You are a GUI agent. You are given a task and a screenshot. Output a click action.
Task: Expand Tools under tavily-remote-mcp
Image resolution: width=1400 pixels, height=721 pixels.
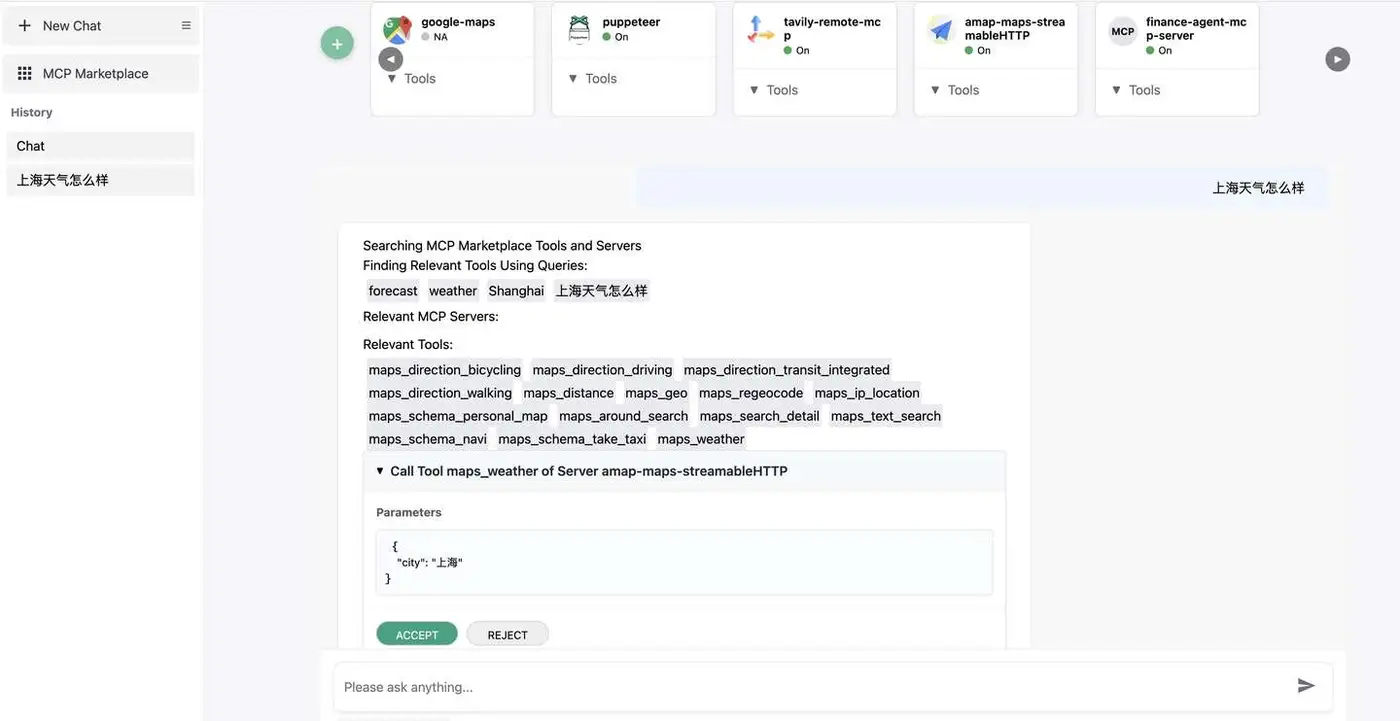coord(773,90)
